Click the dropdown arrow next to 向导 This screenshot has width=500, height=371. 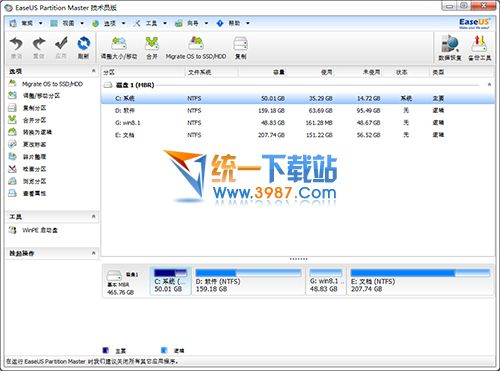pyautogui.click(x=206, y=23)
